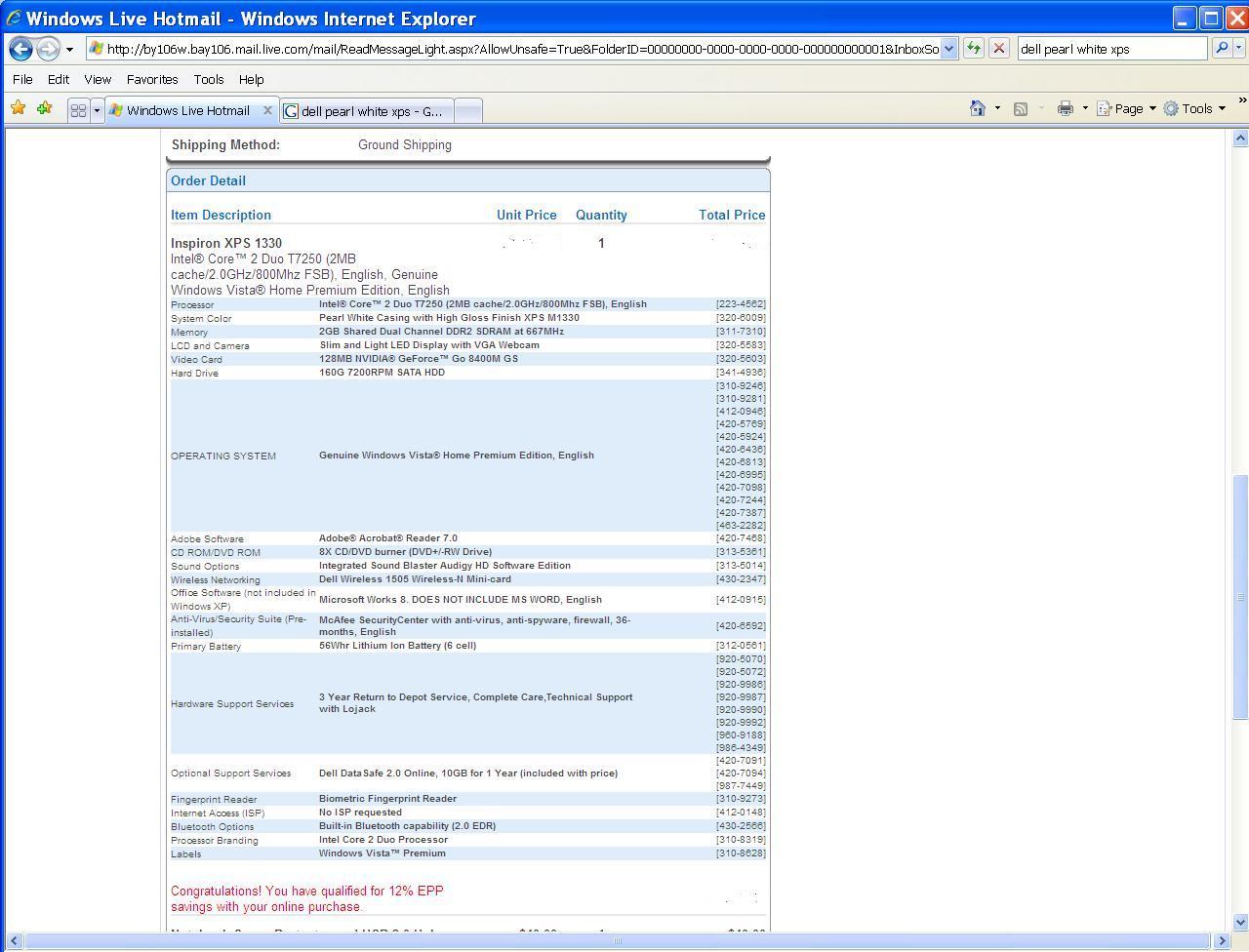Click part code [223-4562]
This screenshot has height=952, width=1249.
tap(741, 303)
